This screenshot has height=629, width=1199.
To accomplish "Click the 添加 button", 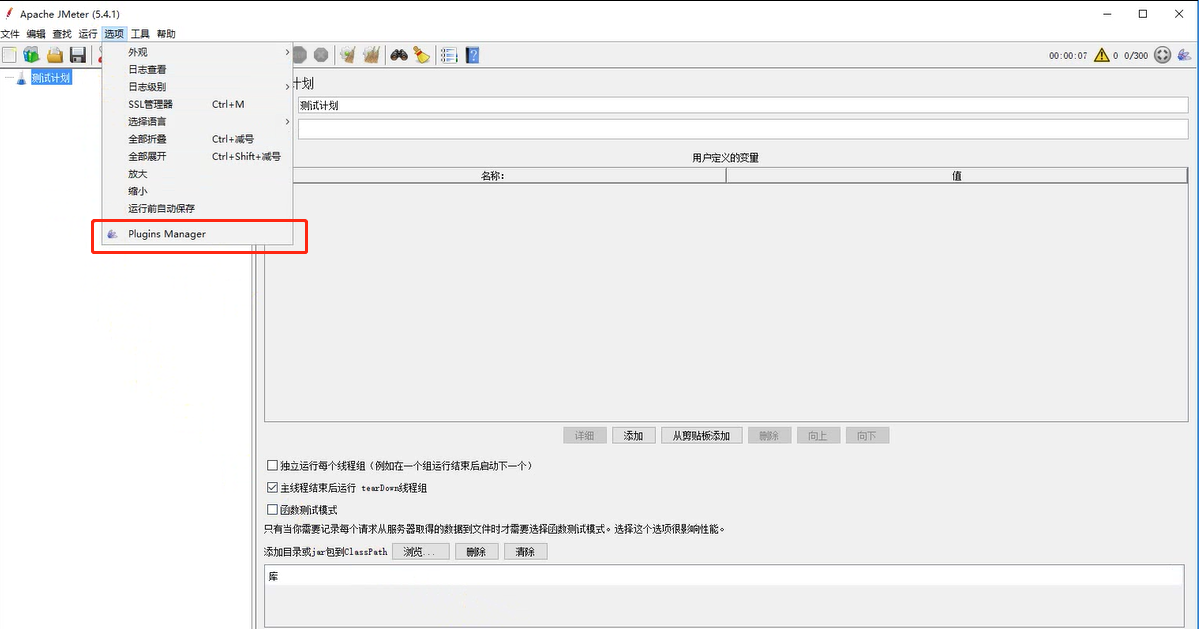I will coord(633,436).
